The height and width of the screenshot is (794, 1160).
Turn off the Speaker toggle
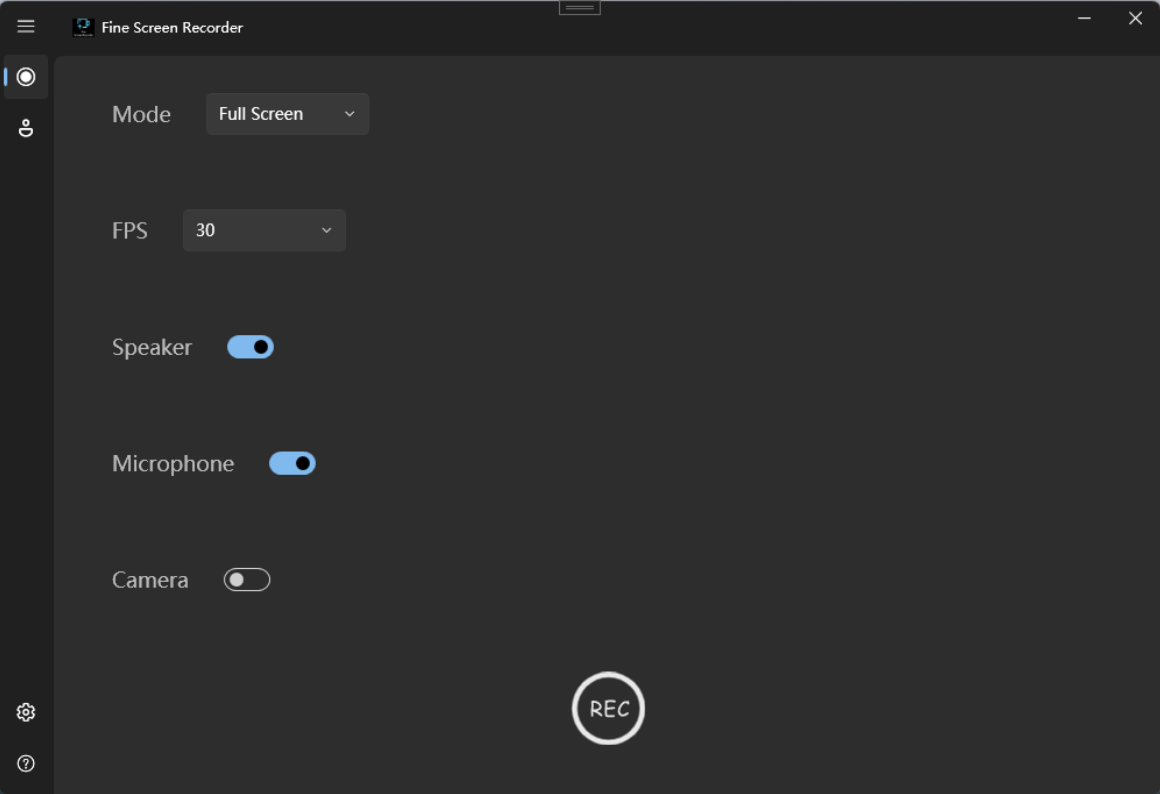coord(250,347)
